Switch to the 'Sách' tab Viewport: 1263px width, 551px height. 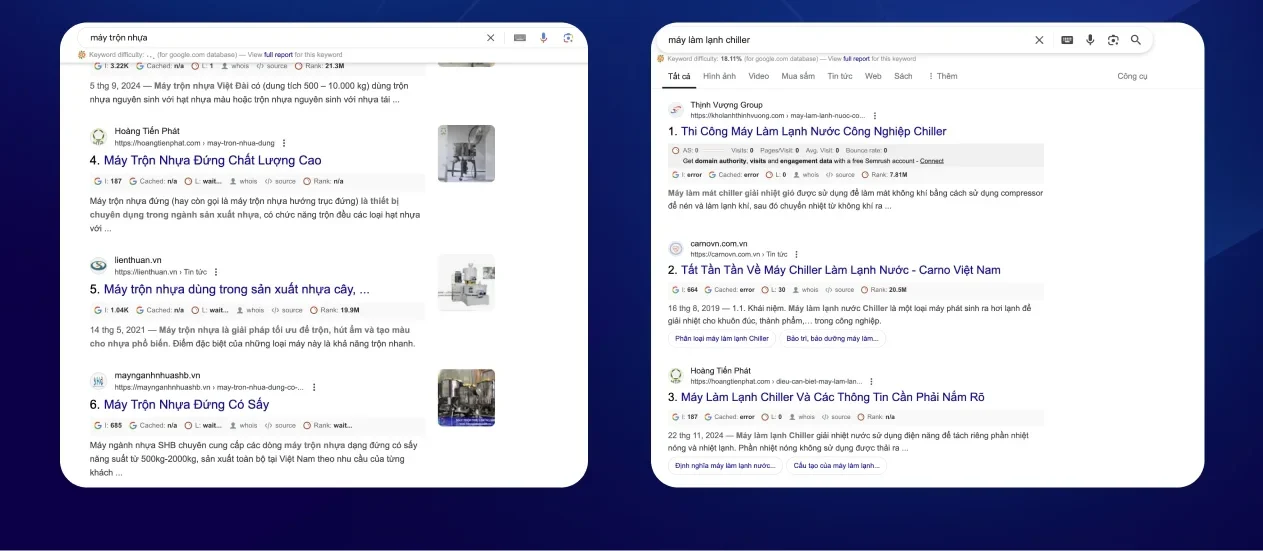tap(903, 76)
